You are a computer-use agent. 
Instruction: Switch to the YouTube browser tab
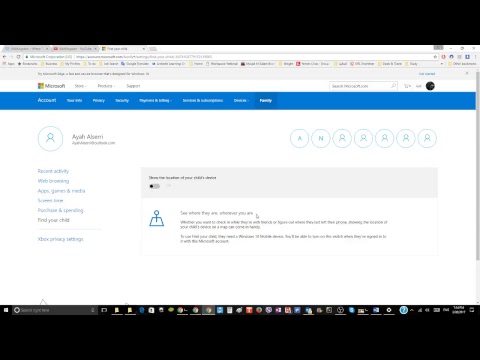point(75,49)
